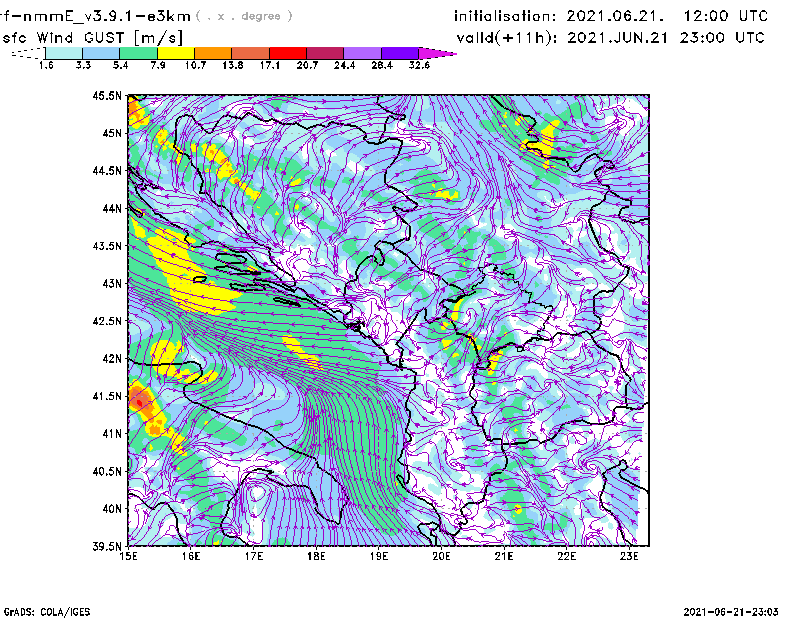Click the 19E longitude label
This screenshot has height=618, width=800.
(379, 556)
